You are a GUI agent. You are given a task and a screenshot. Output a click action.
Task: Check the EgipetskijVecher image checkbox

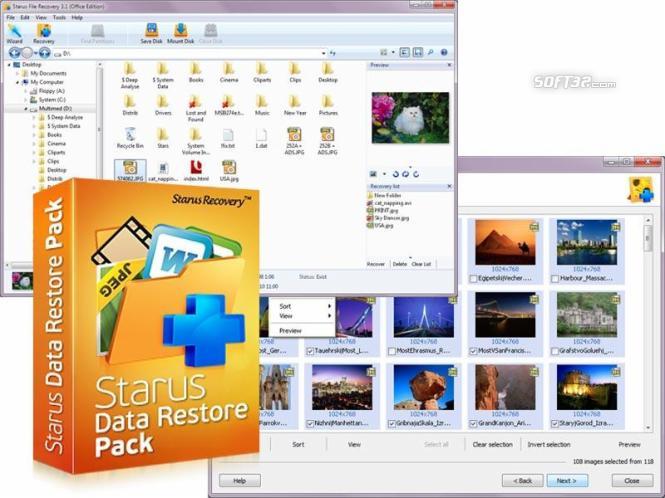point(474,279)
